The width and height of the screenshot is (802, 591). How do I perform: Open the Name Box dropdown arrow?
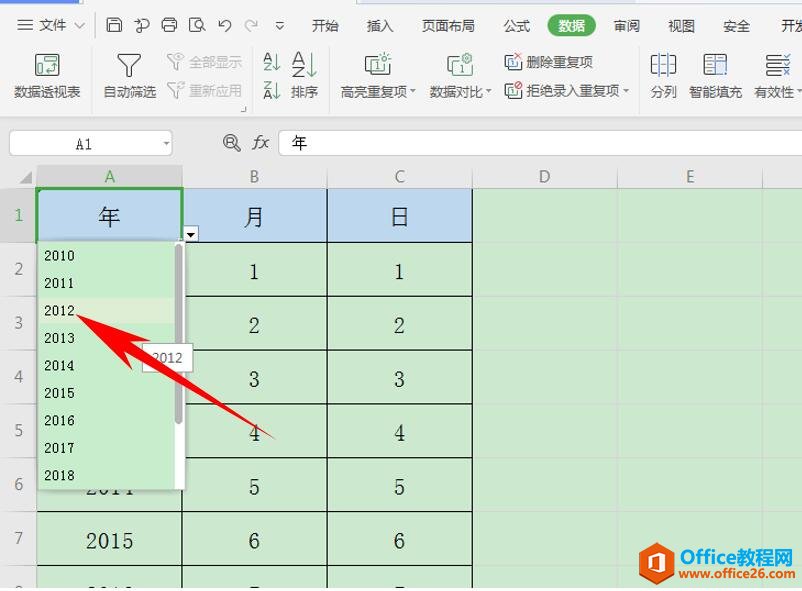click(x=165, y=143)
